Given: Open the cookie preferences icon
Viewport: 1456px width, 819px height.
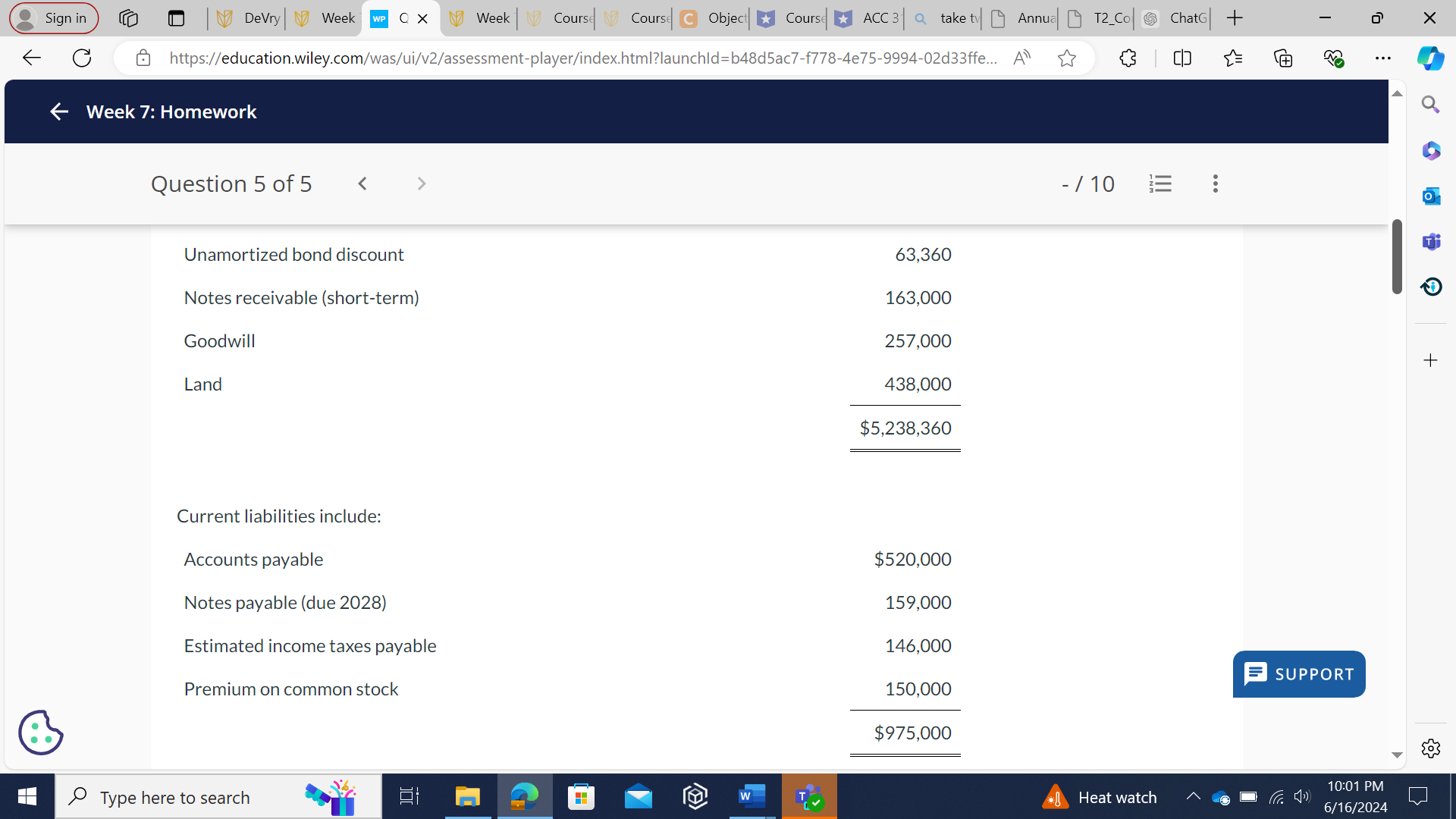Looking at the screenshot, I should (x=40, y=733).
